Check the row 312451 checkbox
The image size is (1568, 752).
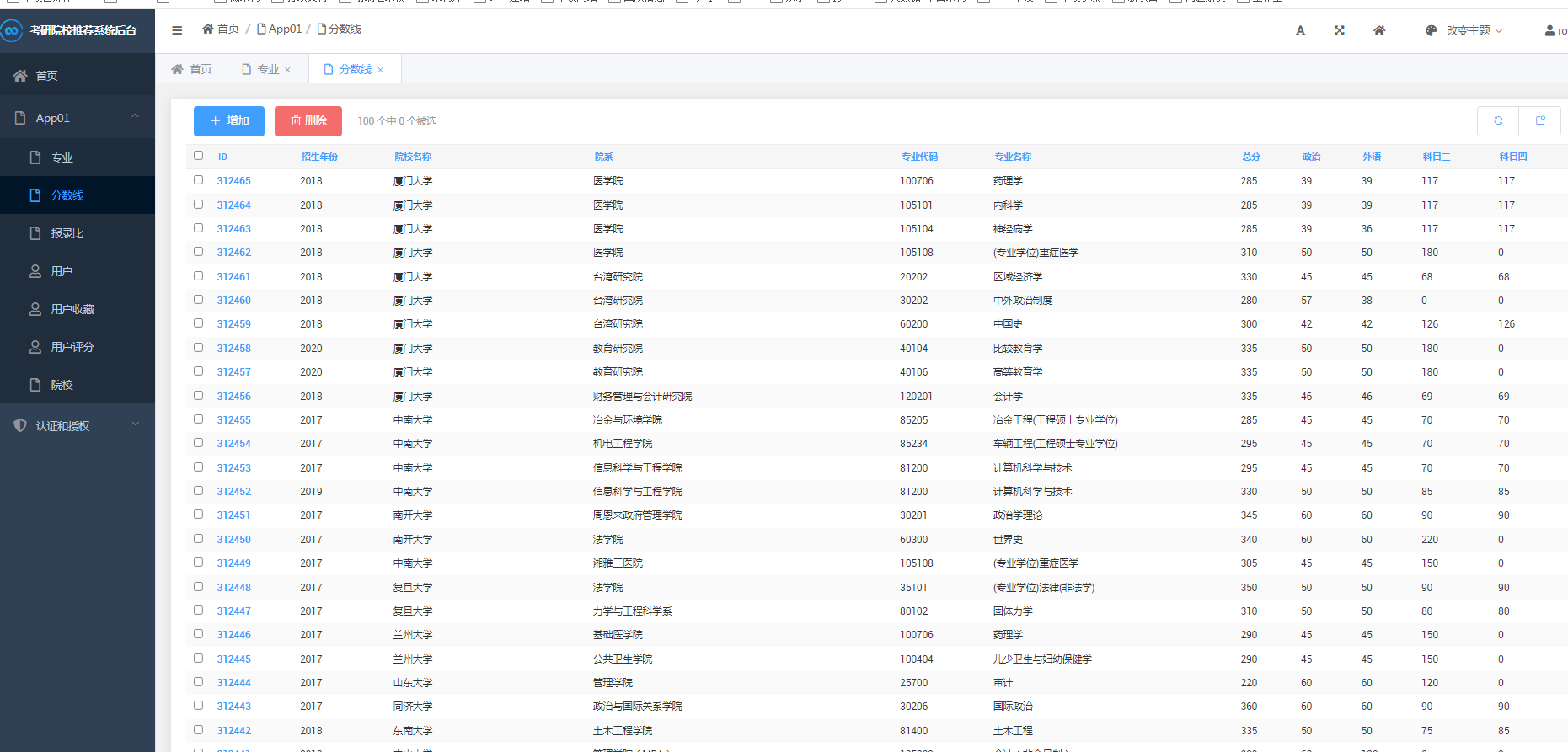click(x=199, y=515)
